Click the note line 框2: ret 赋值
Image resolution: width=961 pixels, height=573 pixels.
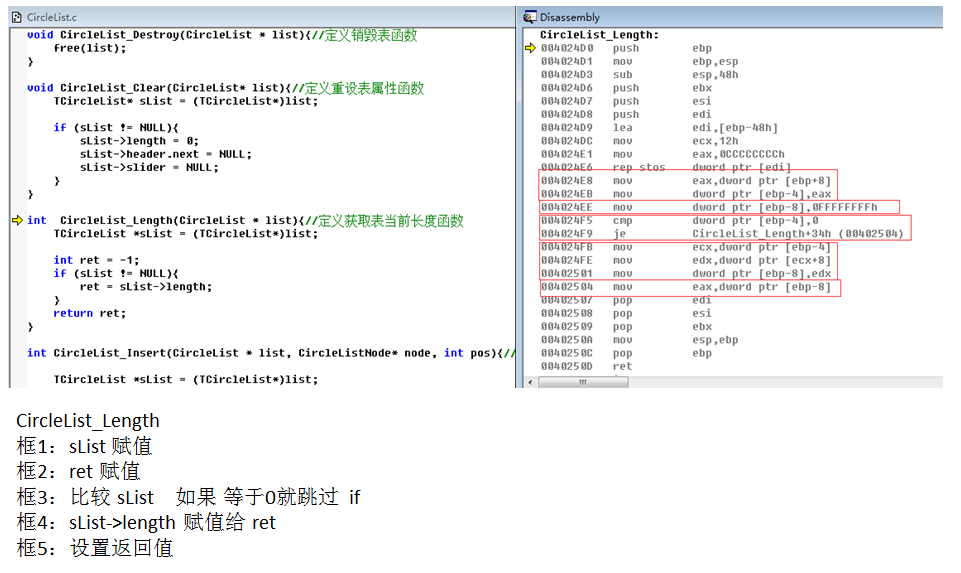(x=78, y=471)
